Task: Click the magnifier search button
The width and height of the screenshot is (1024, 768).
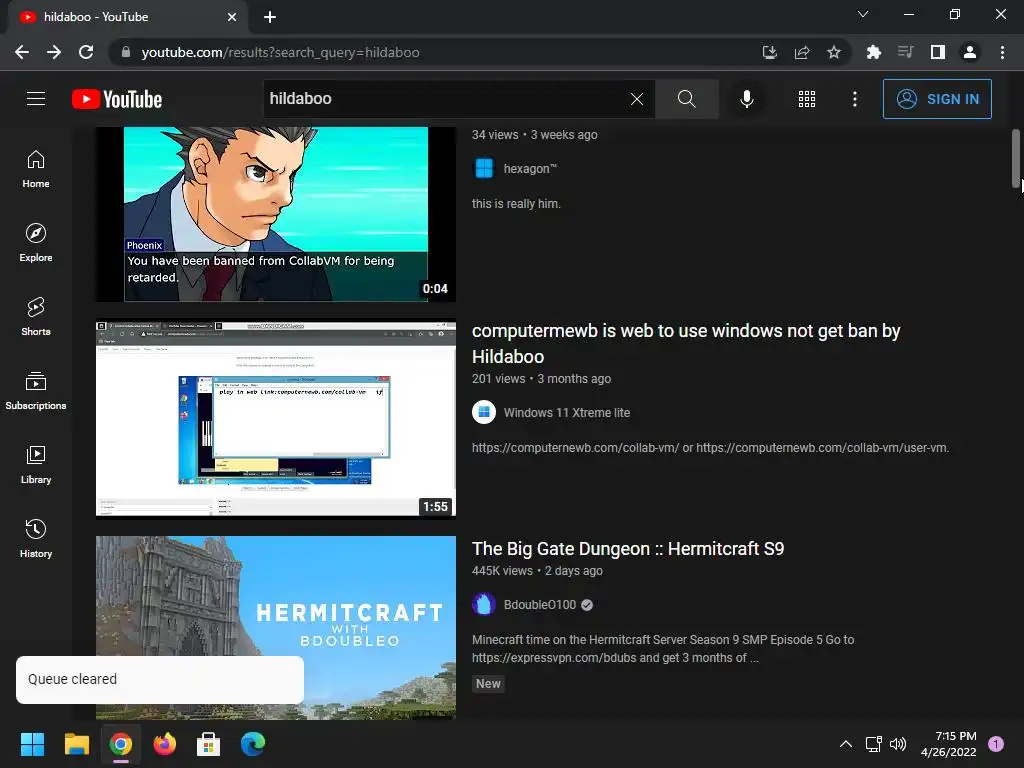Action: click(686, 99)
